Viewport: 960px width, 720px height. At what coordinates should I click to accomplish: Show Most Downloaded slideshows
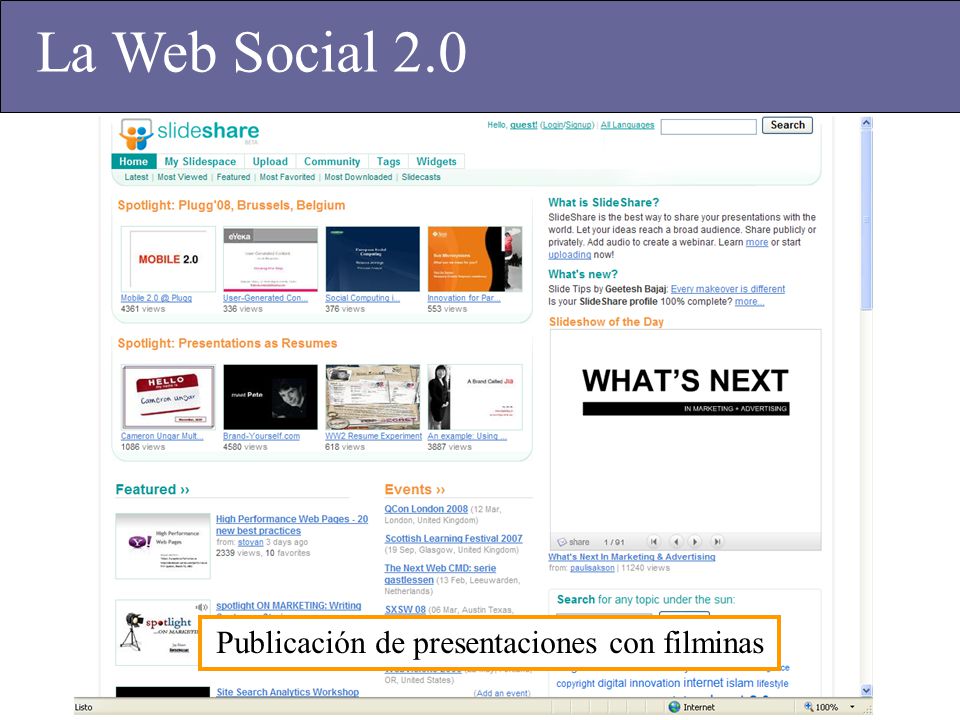tap(358, 177)
